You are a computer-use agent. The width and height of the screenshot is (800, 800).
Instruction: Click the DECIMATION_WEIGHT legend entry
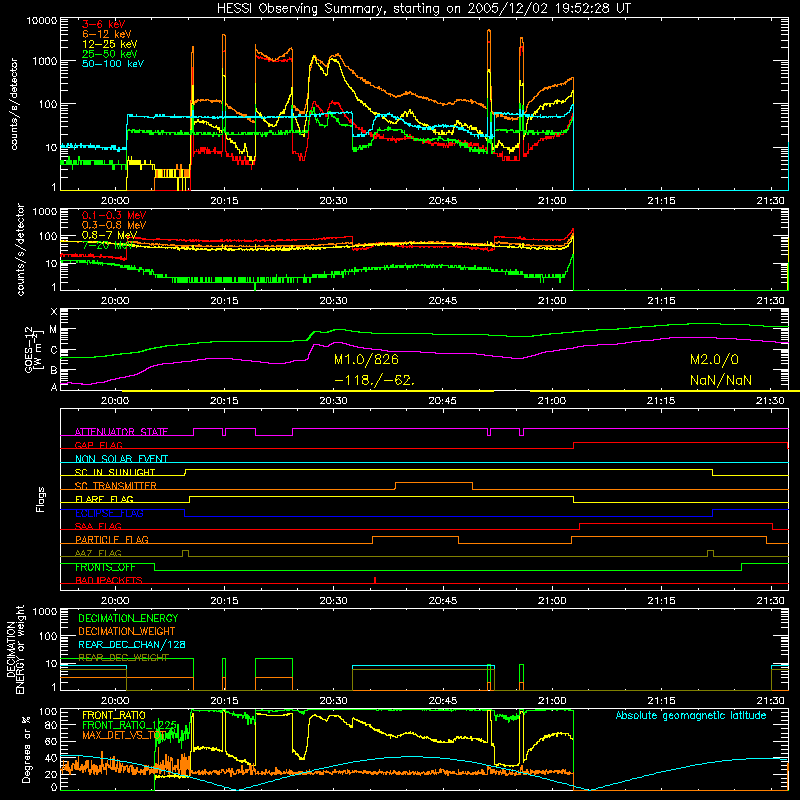127,632
